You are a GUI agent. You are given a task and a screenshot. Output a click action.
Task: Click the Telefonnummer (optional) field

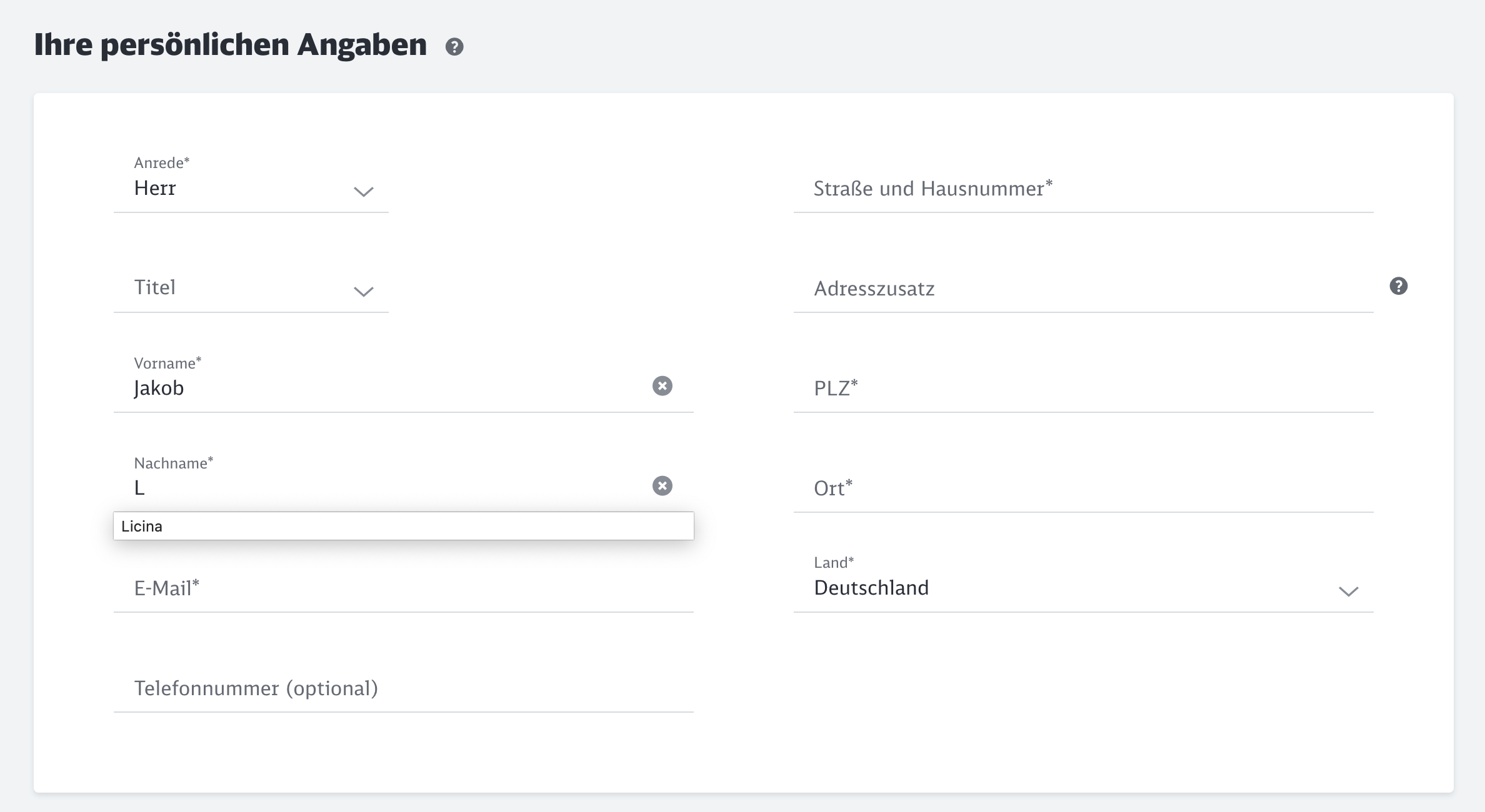coord(403,688)
